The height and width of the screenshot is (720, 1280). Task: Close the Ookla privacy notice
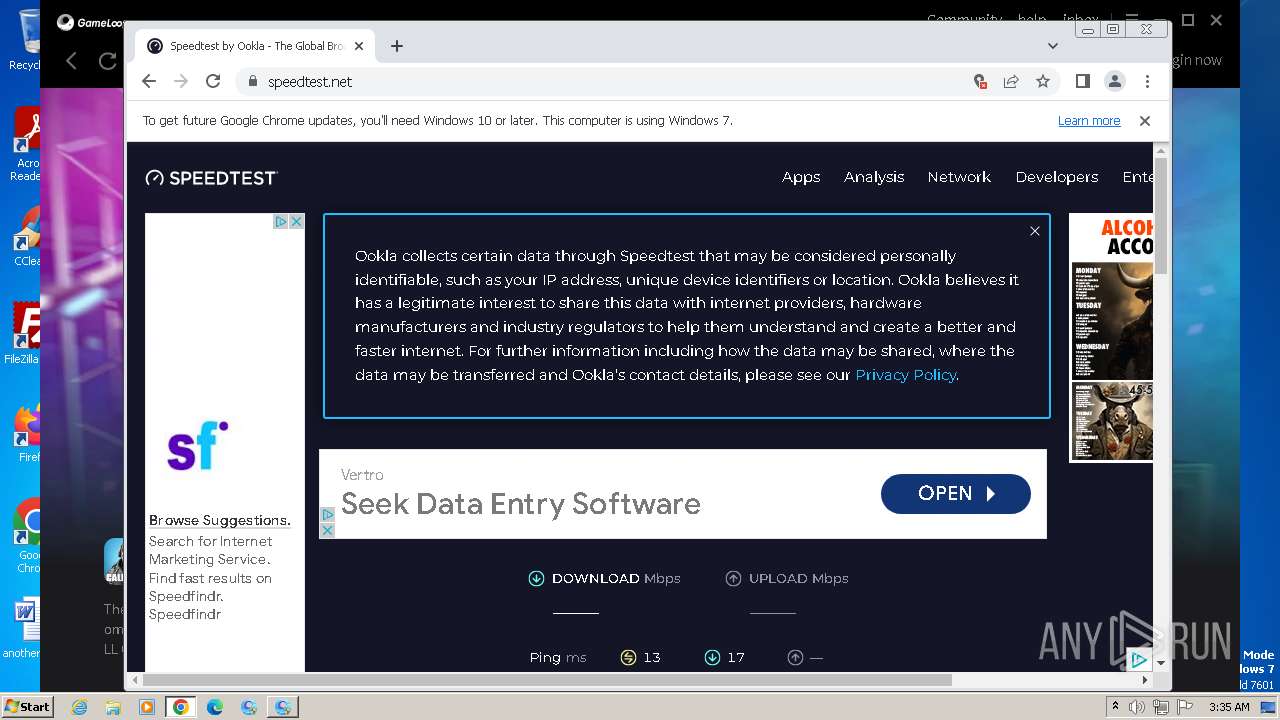click(1035, 231)
